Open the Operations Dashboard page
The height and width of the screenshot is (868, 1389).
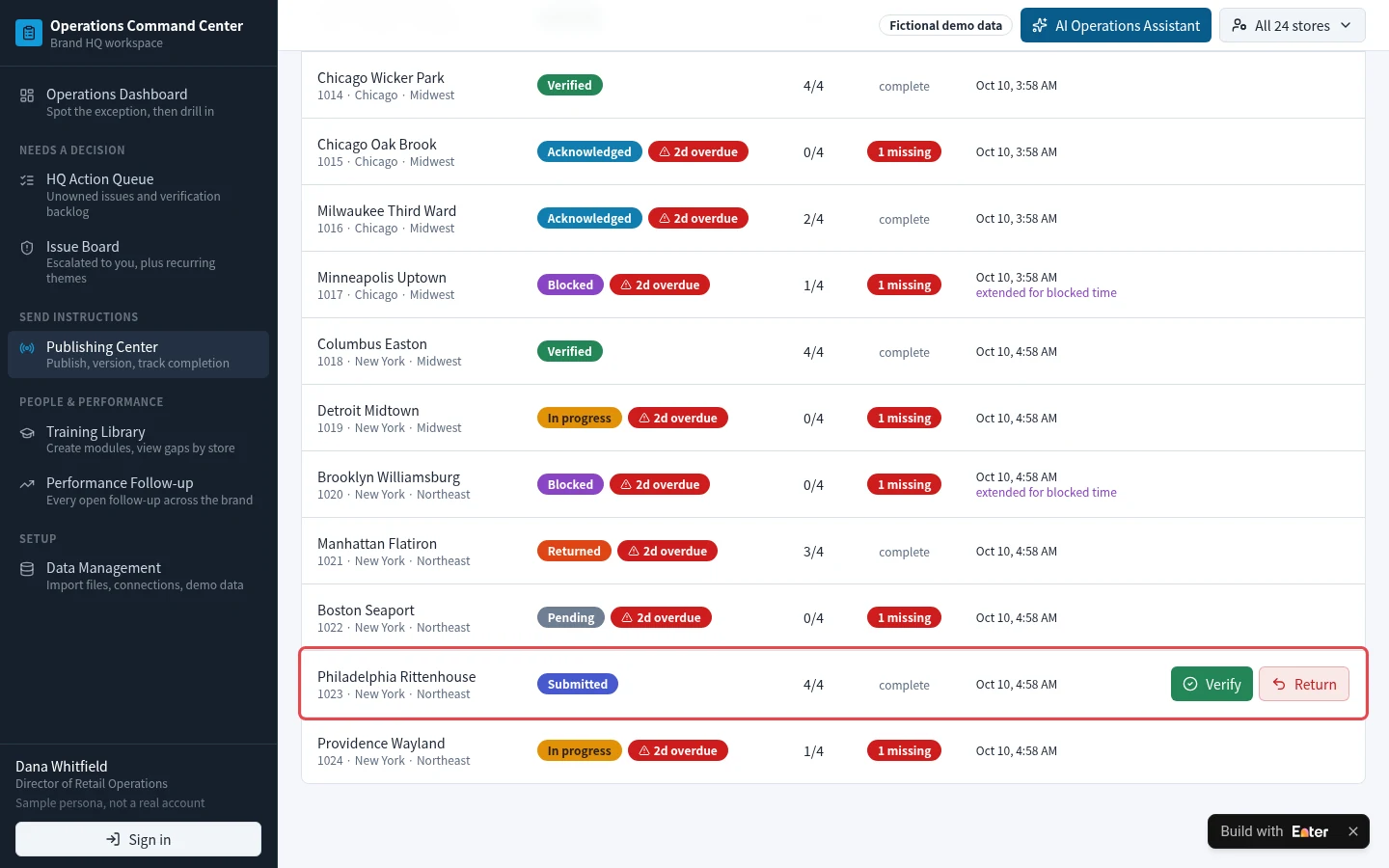[x=138, y=102]
